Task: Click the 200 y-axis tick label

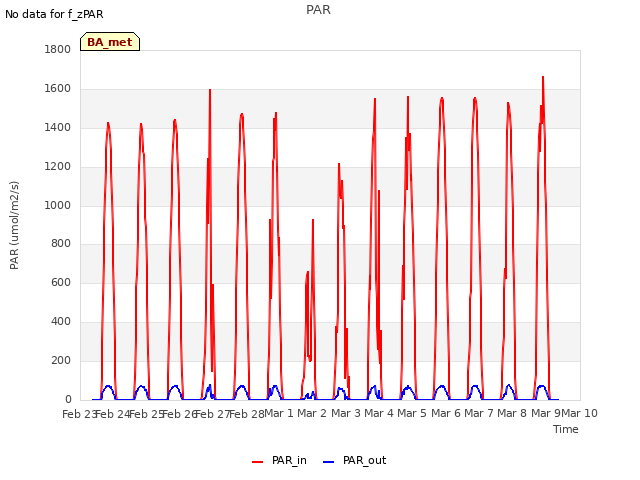Action: click(x=61, y=360)
